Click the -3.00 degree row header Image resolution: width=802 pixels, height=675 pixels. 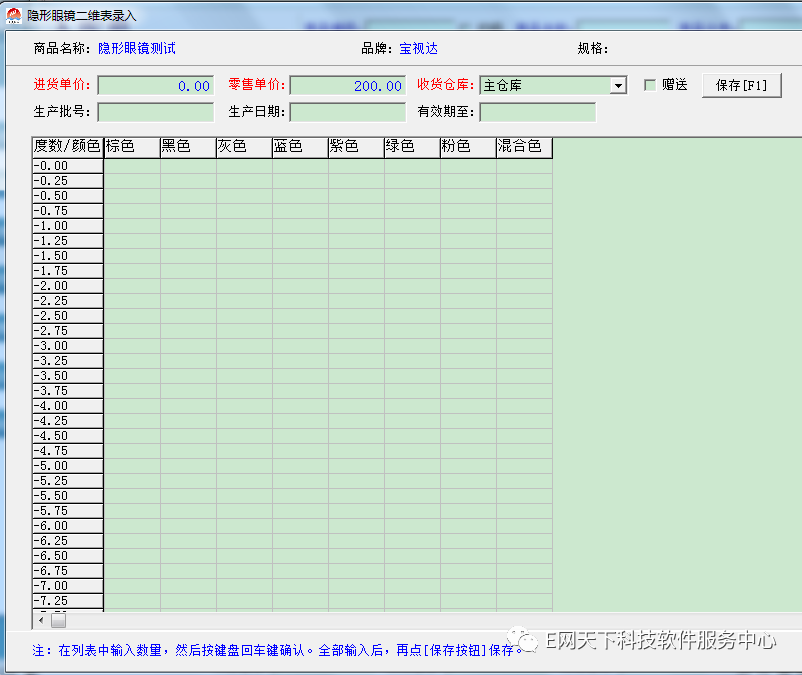point(67,346)
